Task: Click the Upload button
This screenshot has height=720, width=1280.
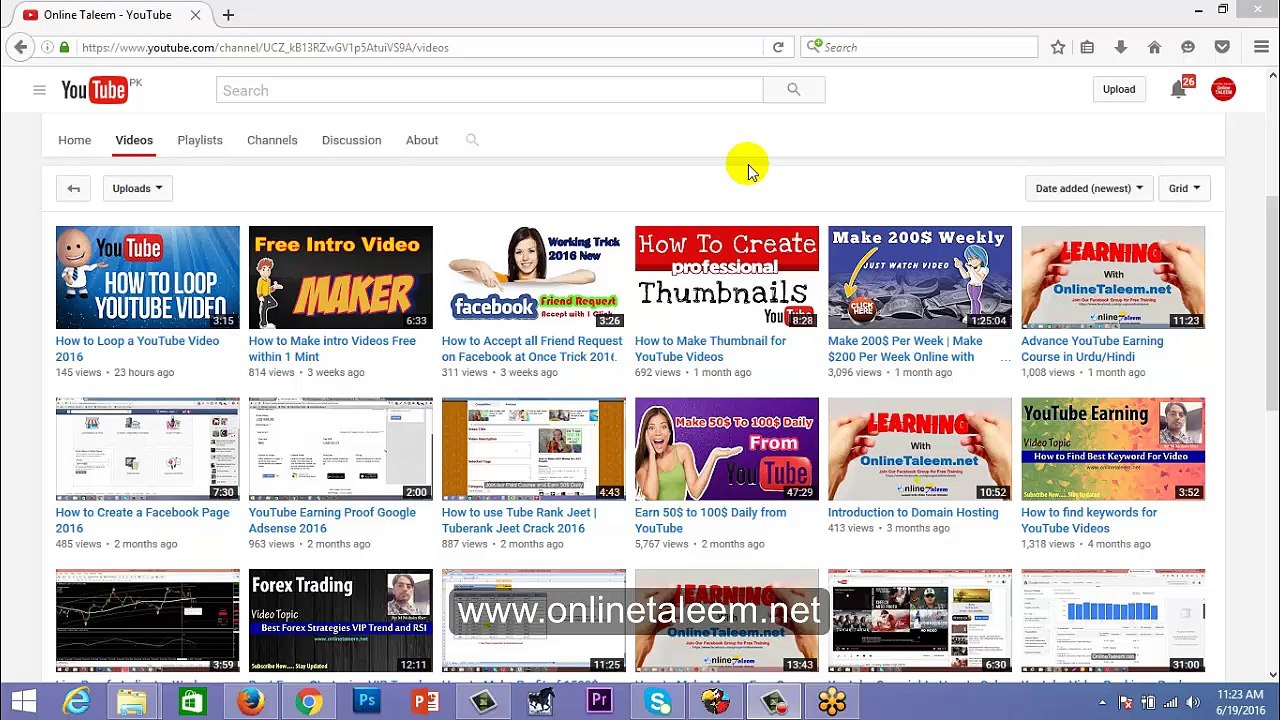Action: 1119,90
